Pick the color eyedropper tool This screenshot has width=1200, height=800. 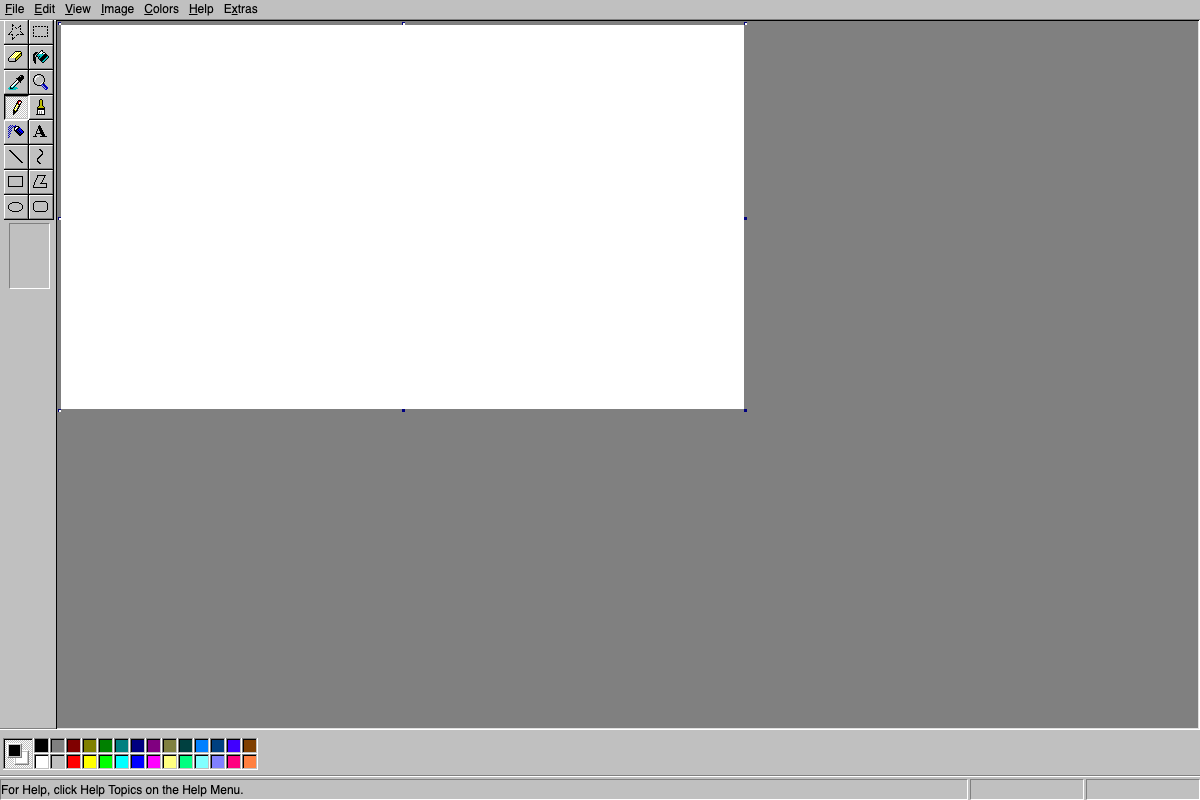(16, 81)
